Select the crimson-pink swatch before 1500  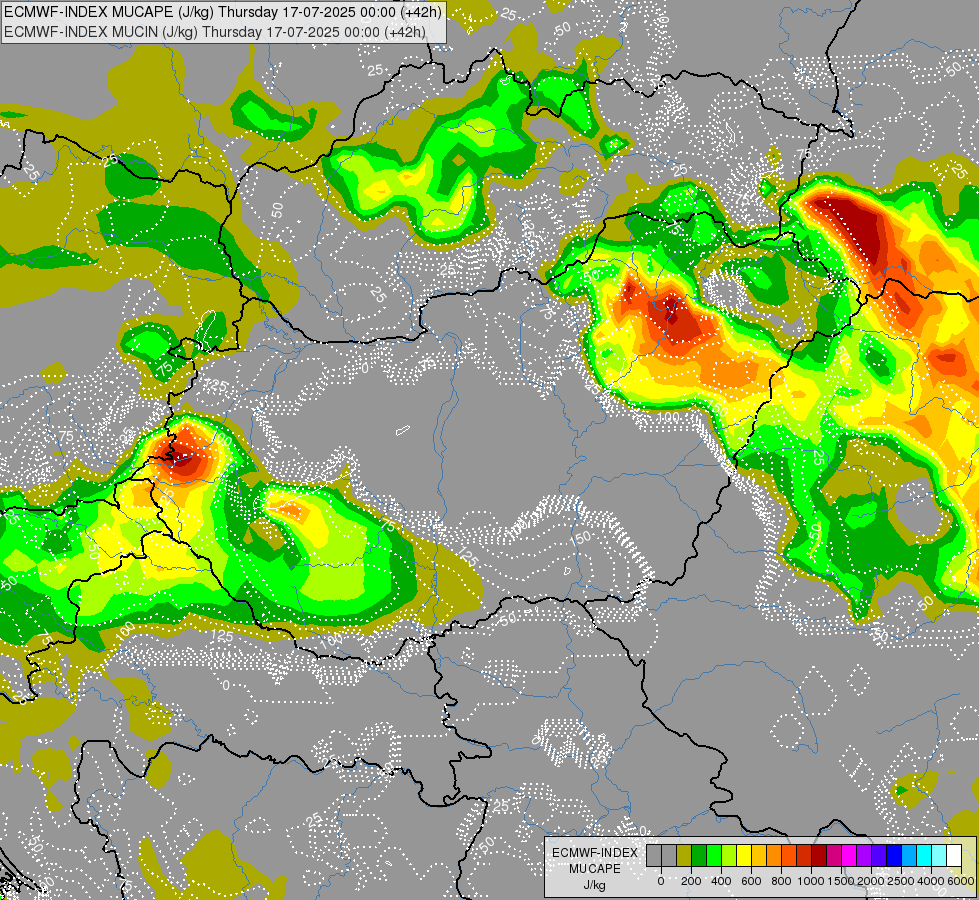point(835,855)
